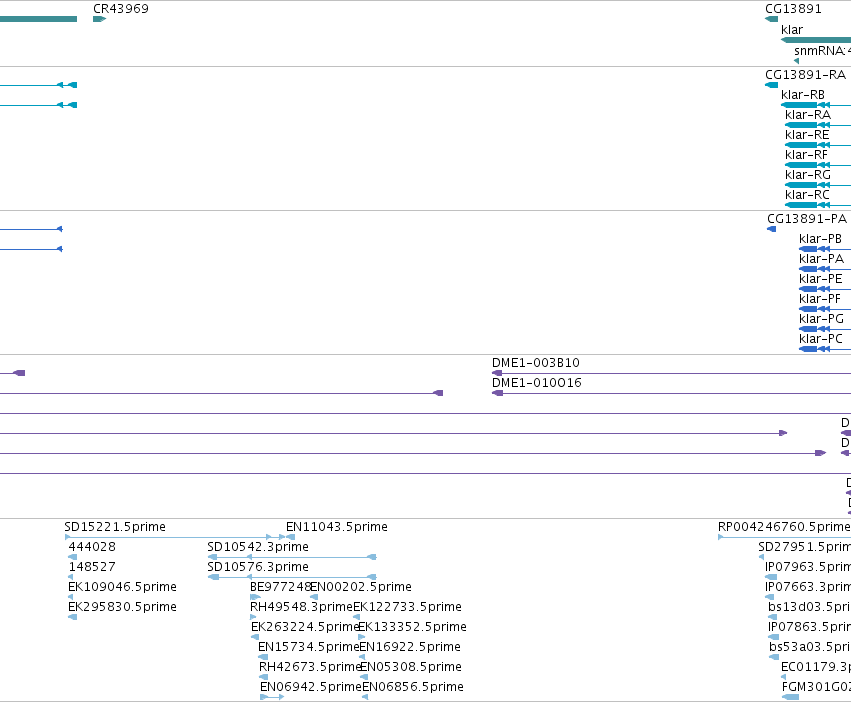Select the RH49548.3prime EST label
The width and height of the screenshot is (851, 702).
click(301, 607)
